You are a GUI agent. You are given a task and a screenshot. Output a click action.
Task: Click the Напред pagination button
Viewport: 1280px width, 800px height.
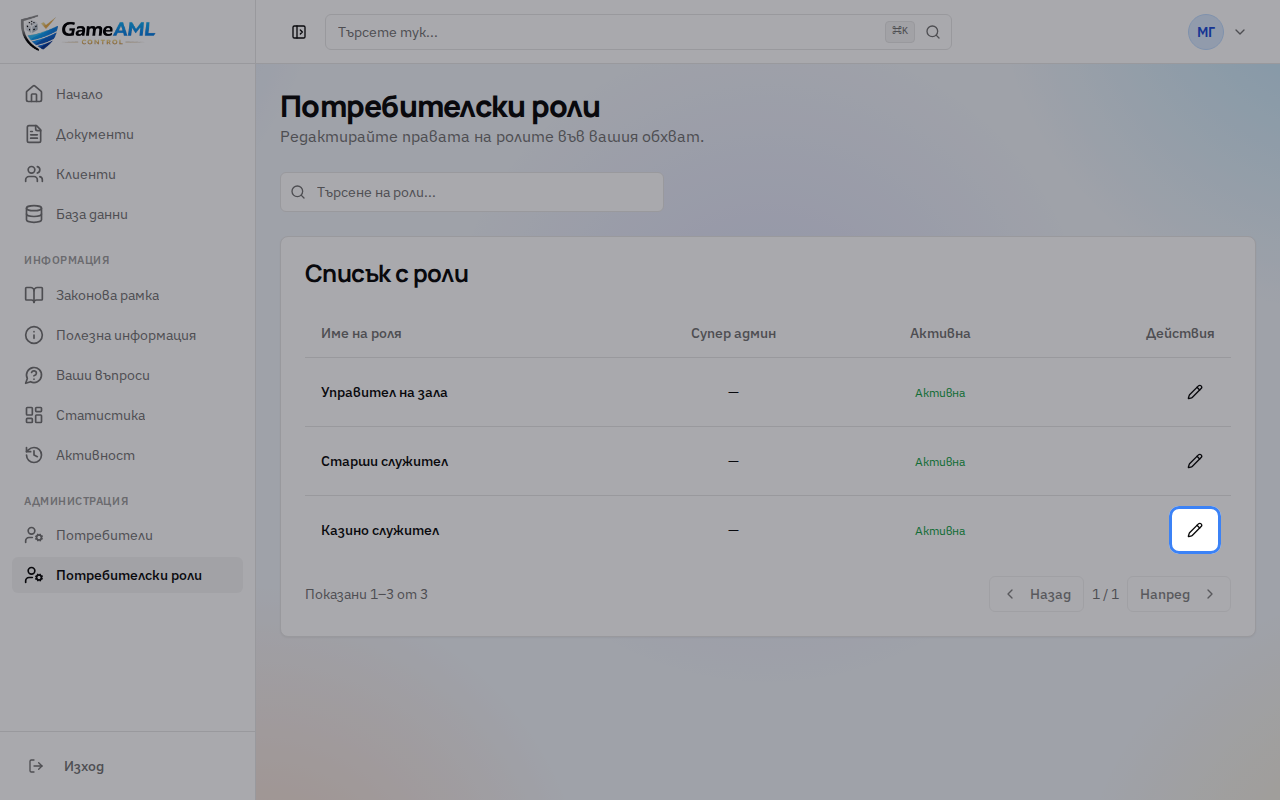[x=1179, y=594]
